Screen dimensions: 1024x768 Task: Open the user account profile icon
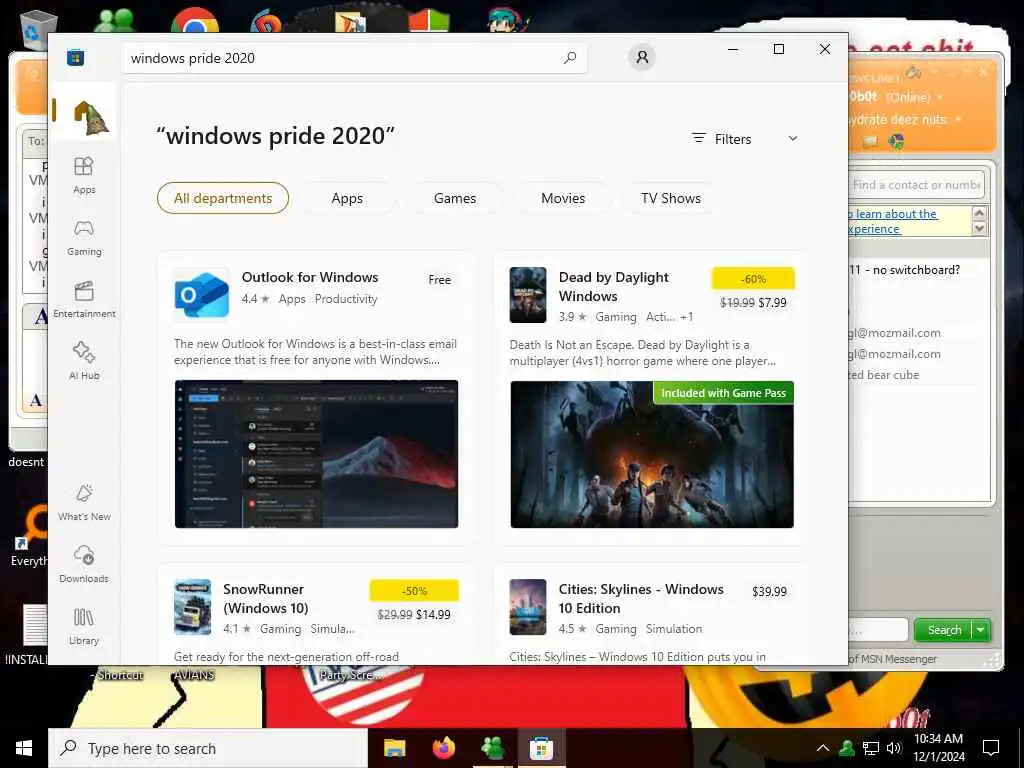point(642,57)
